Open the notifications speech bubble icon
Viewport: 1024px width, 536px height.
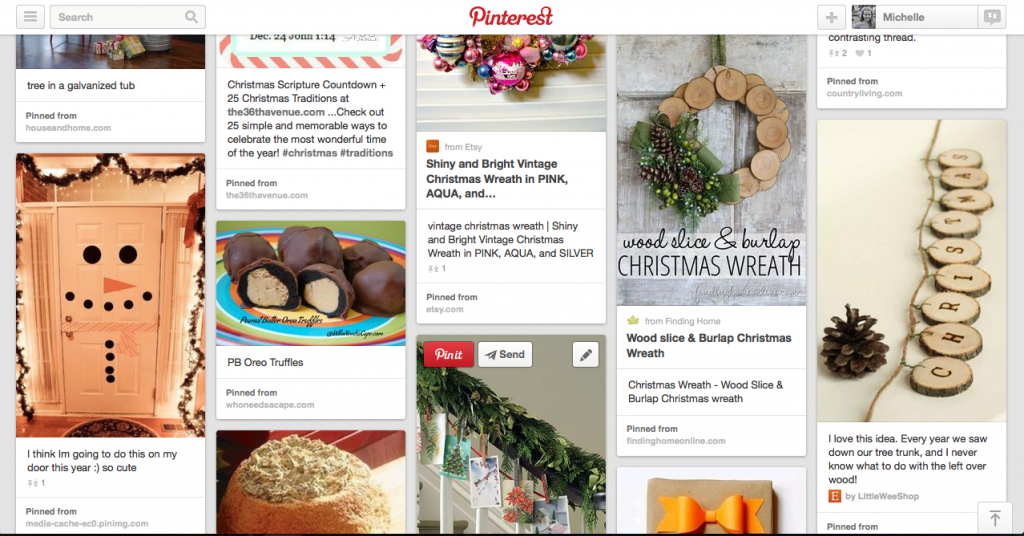[992, 17]
